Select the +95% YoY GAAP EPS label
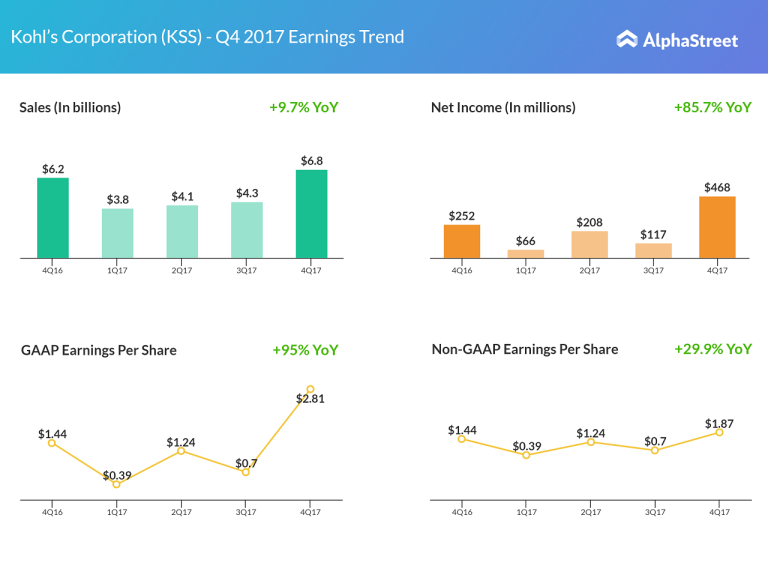 pyautogui.click(x=305, y=350)
